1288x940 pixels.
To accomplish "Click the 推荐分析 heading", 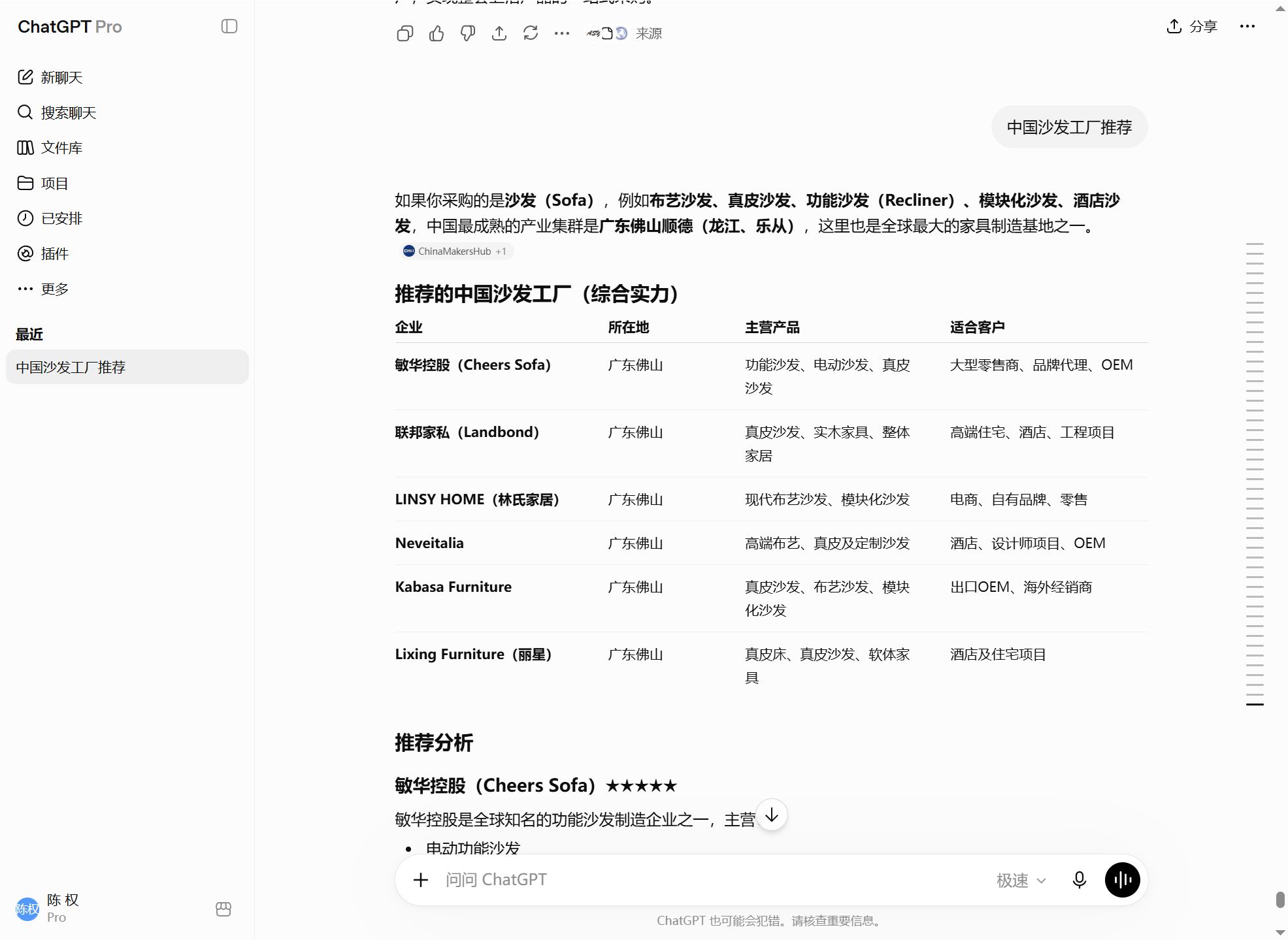I will click(434, 743).
